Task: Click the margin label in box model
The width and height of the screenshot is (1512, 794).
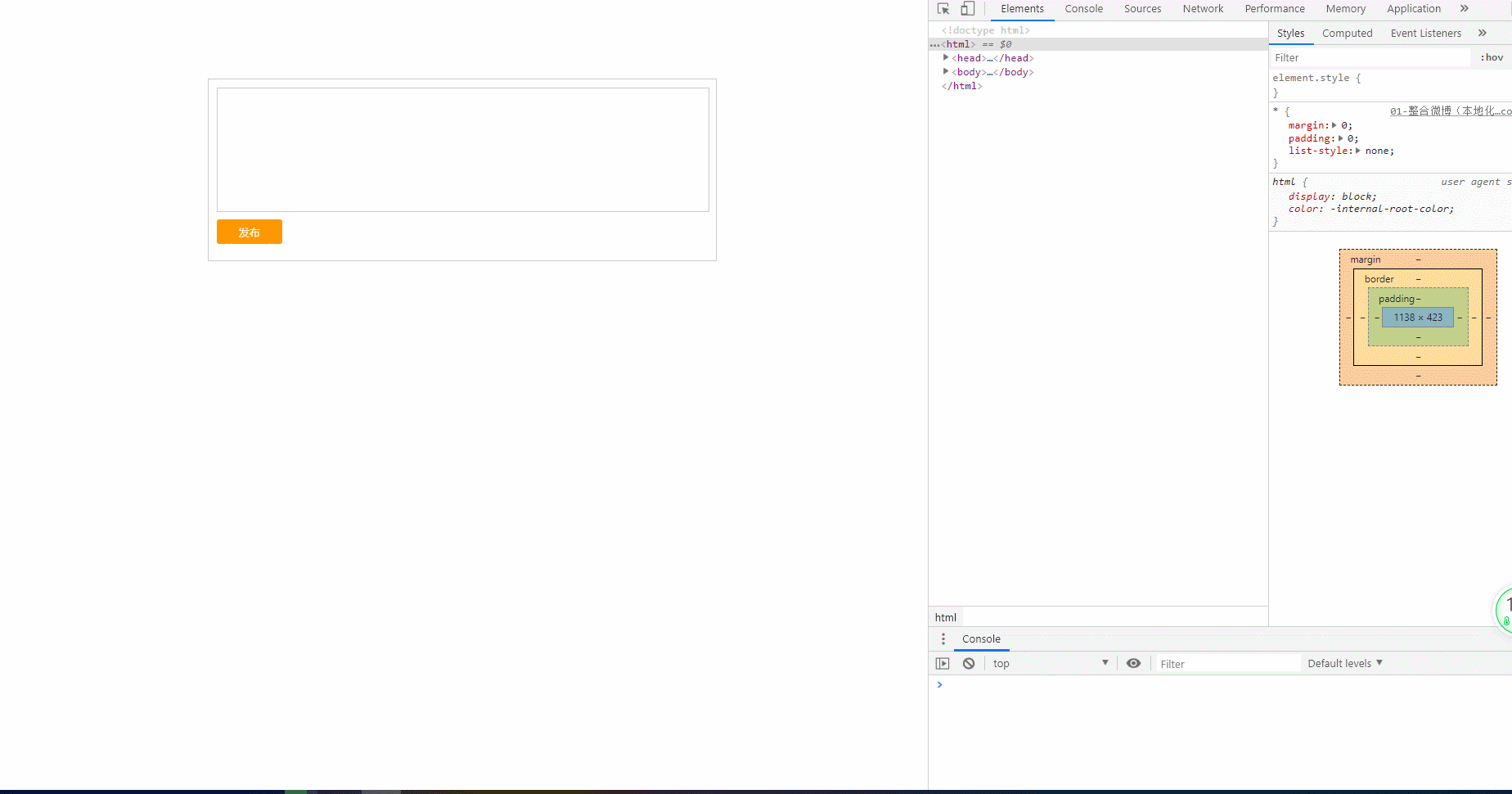Action: (1366, 259)
